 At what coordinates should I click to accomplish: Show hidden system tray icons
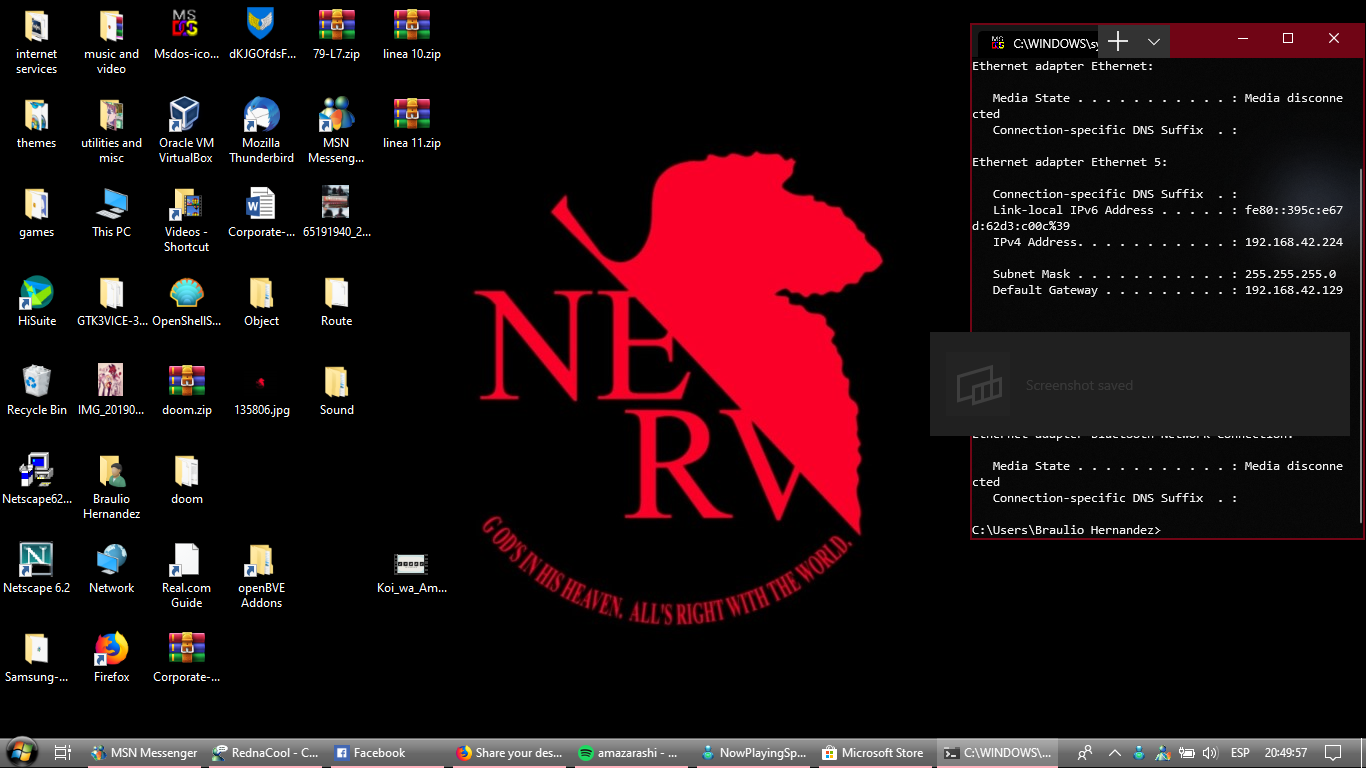(x=1115, y=753)
